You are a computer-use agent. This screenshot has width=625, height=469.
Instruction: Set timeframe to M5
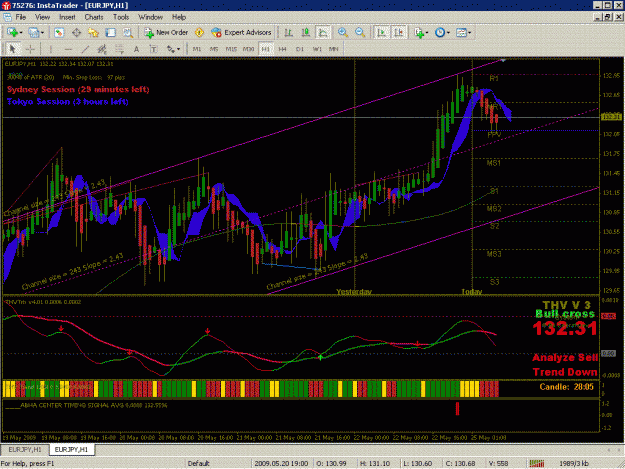214,49
